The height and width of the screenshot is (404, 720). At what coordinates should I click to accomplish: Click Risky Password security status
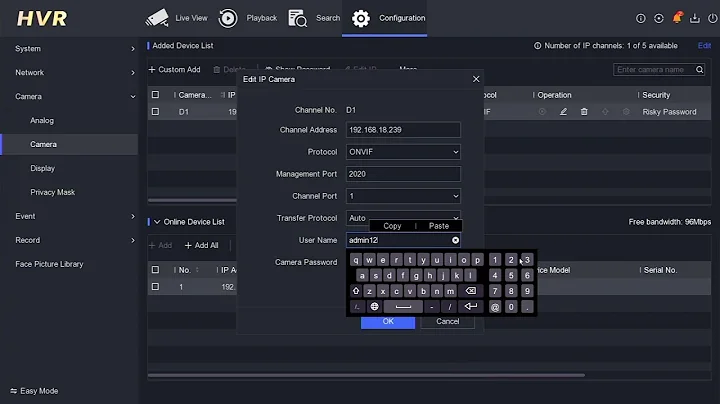tap(669, 112)
